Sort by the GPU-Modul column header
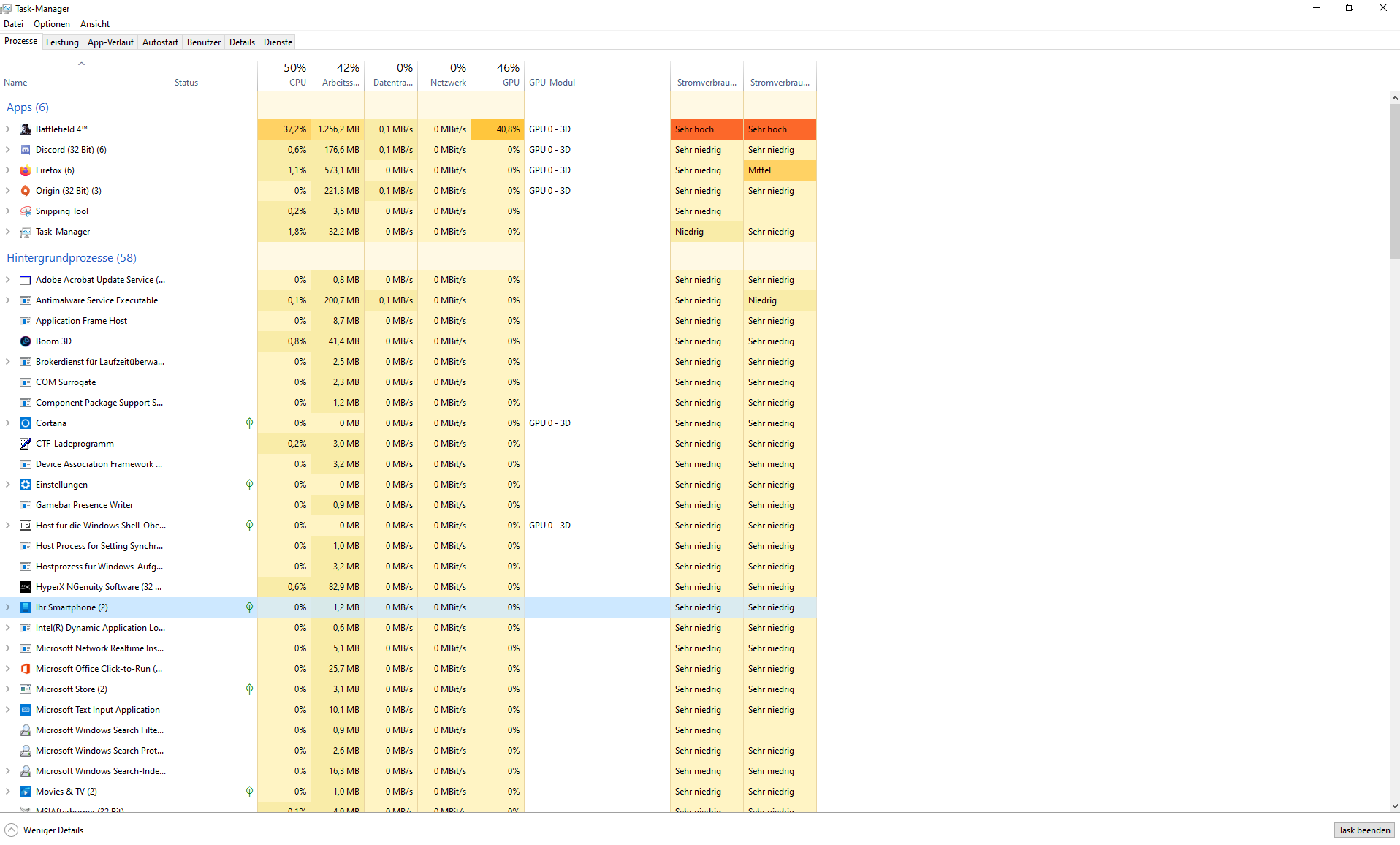This screenshot has height=845, width=1400. pos(597,75)
